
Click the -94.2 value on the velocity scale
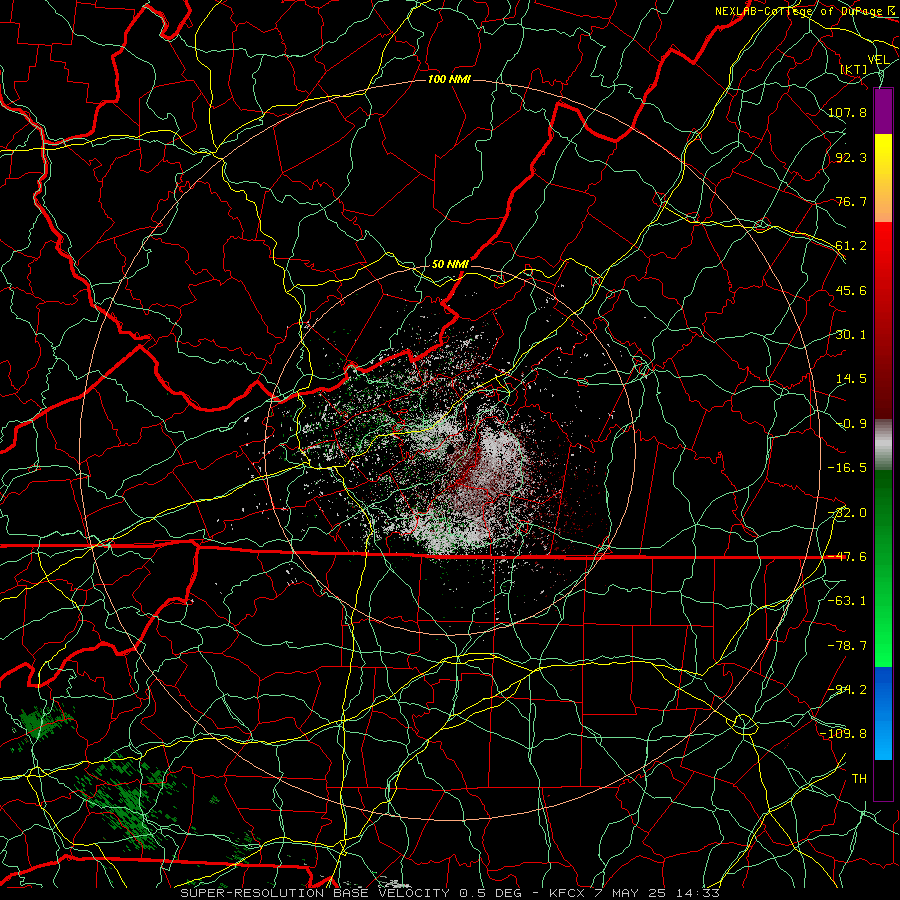pyautogui.click(x=847, y=690)
